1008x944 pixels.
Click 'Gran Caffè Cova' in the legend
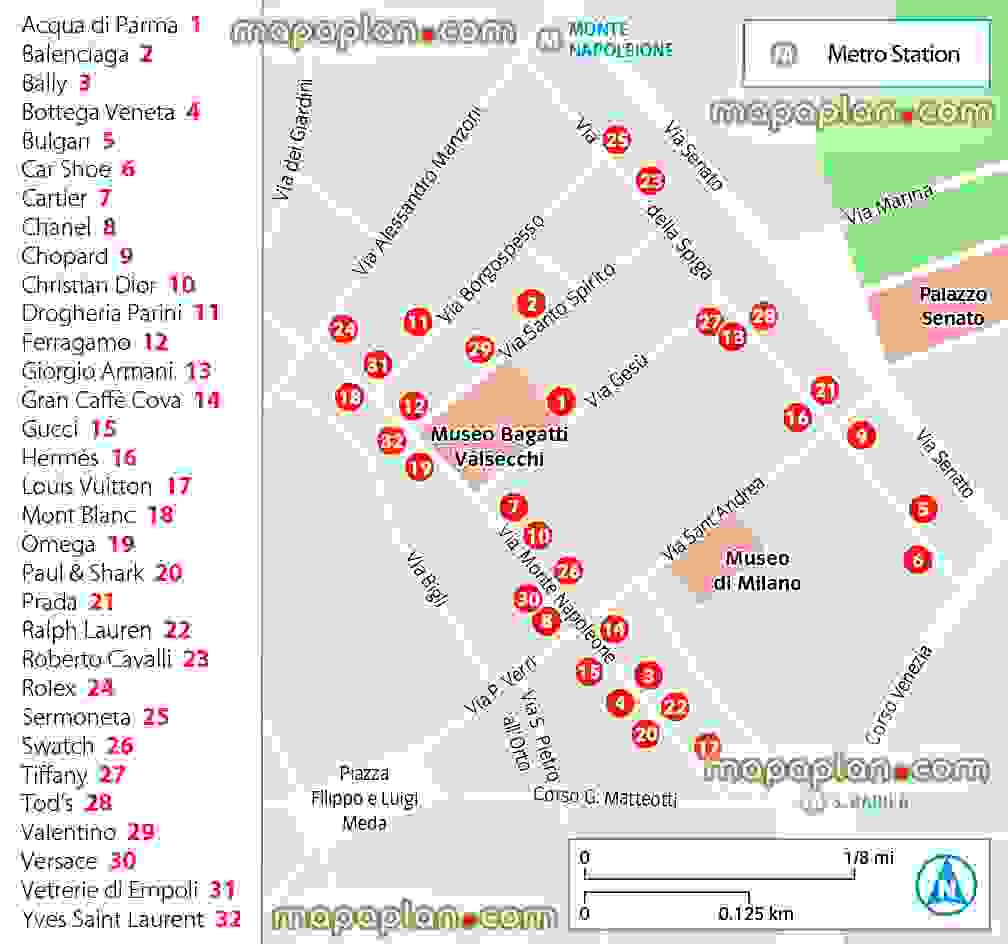pyautogui.click(x=102, y=400)
